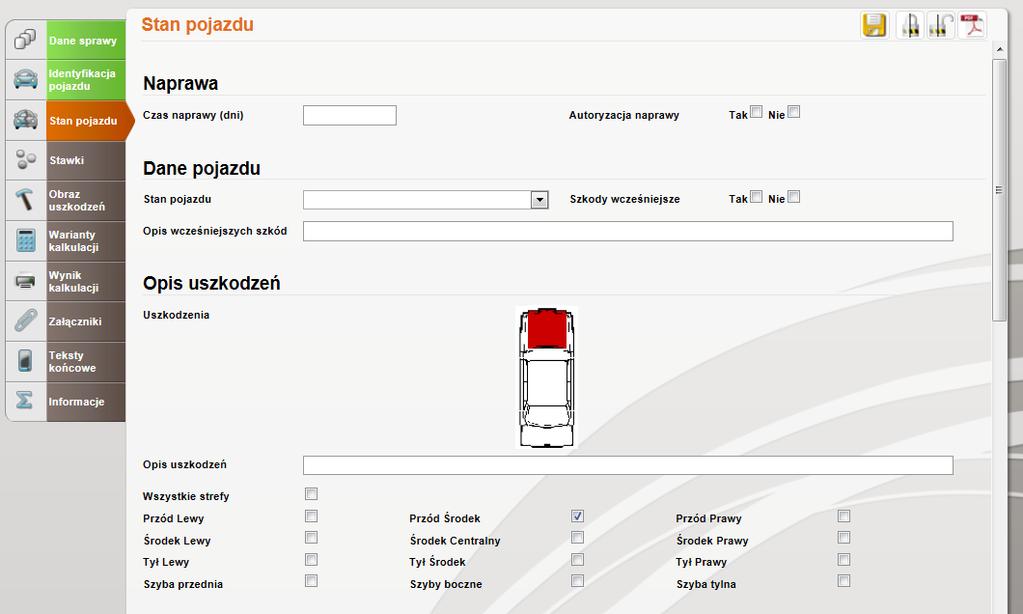Open Załączniki via the paperclip icon
Screen dimensions: 1023x614
tap(25, 321)
